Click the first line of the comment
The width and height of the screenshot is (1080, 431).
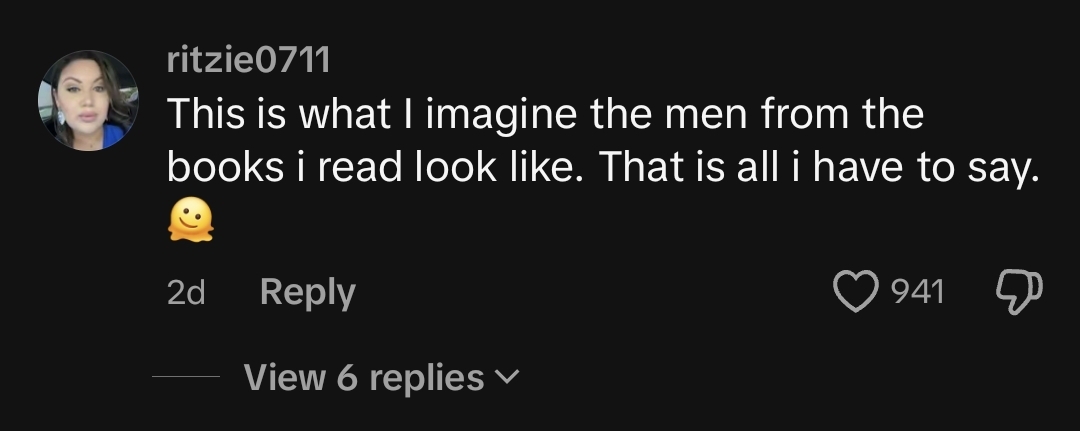tap(545, 114)
